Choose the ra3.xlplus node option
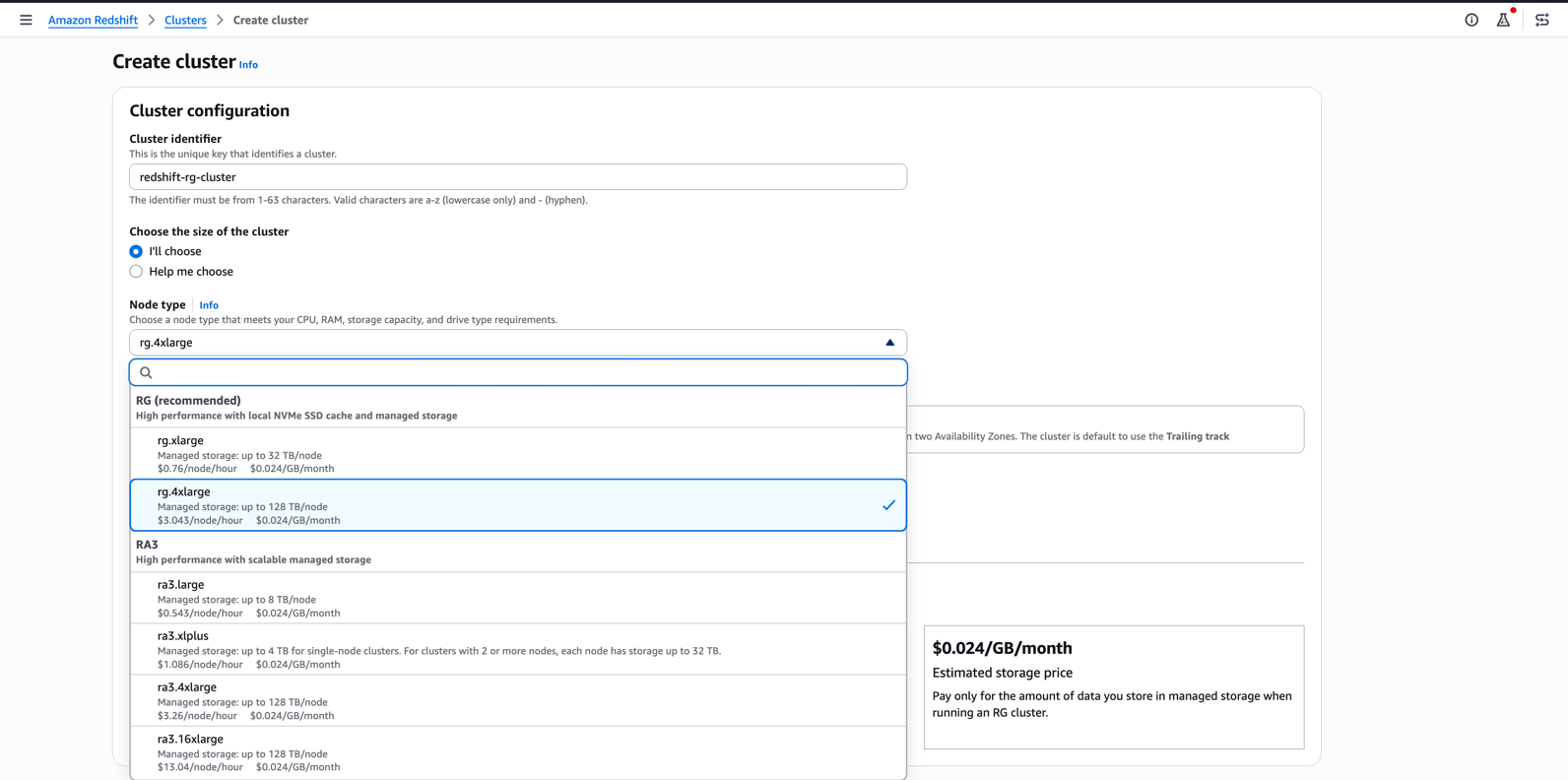The width and height of the screenshot is (1568, 780). [x=518, y=649]
